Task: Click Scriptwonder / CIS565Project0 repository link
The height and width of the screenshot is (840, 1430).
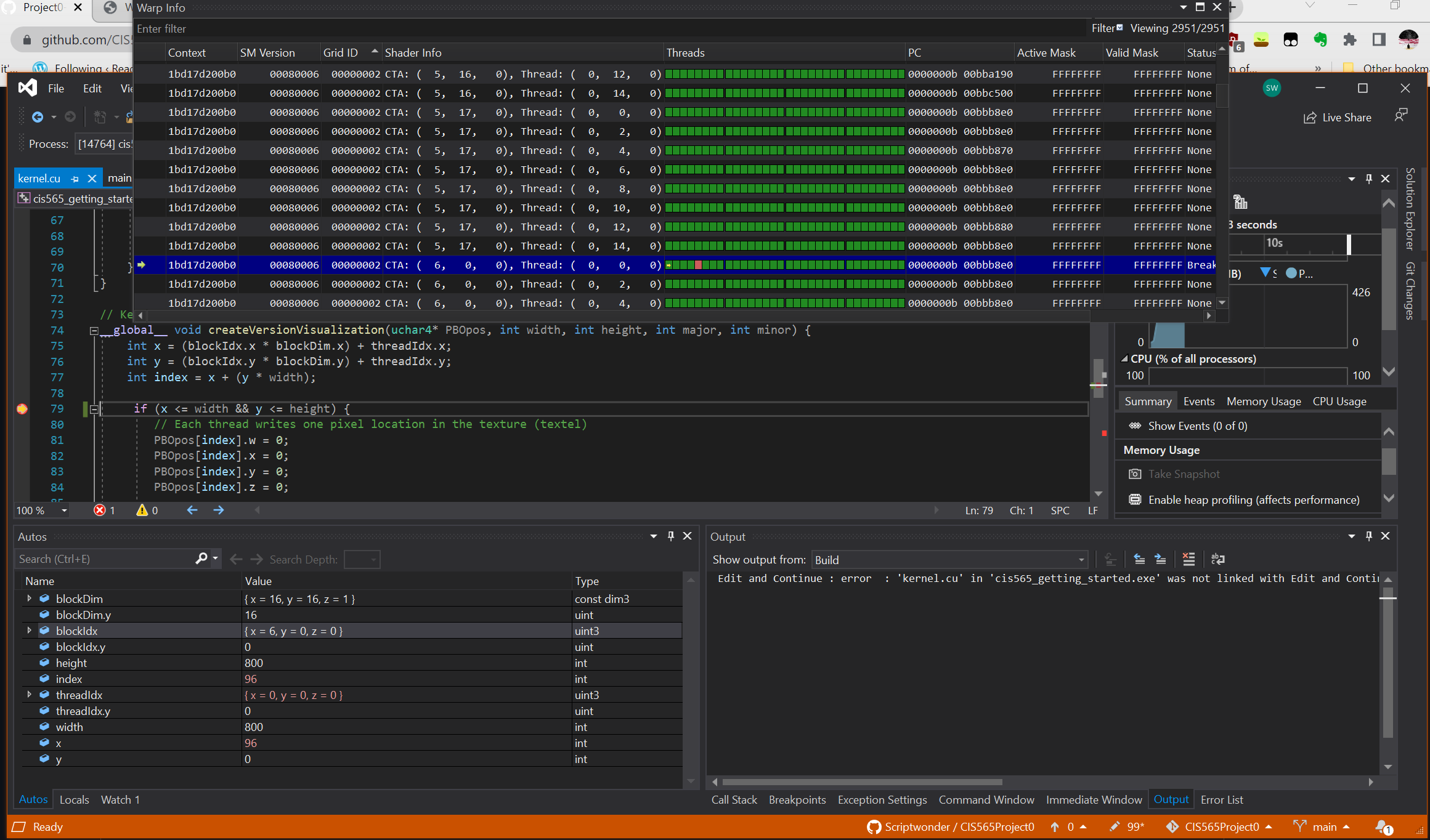Action: [x=959, y=827]
